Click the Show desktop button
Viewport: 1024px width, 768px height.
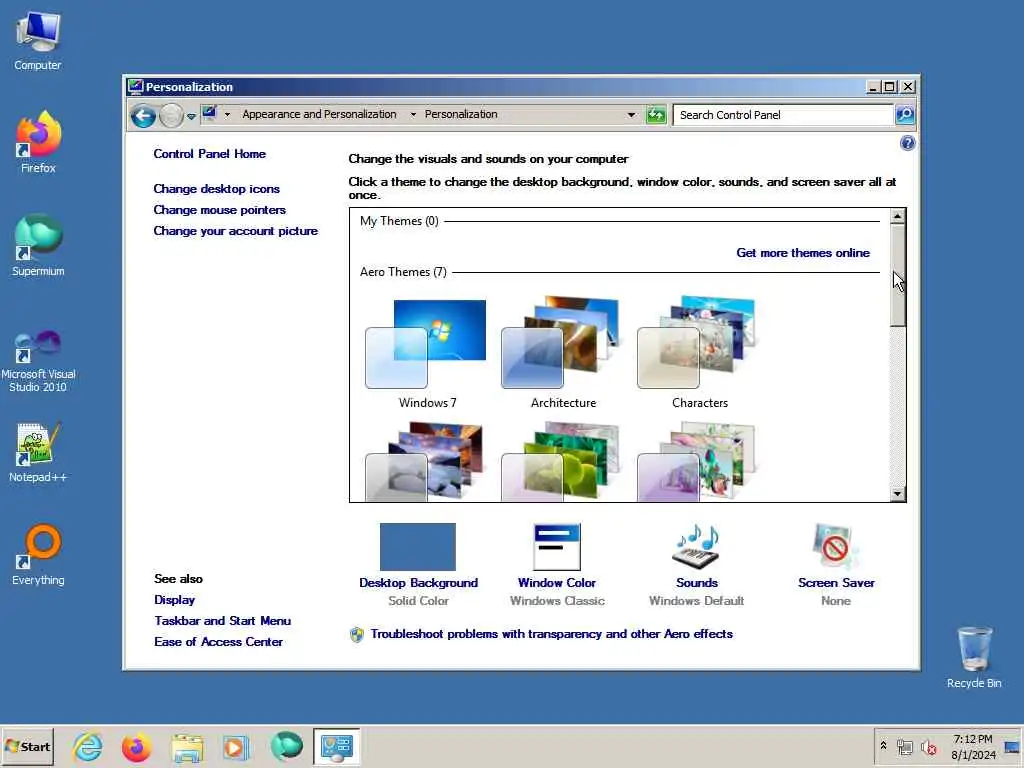[x=1013, y=746]
